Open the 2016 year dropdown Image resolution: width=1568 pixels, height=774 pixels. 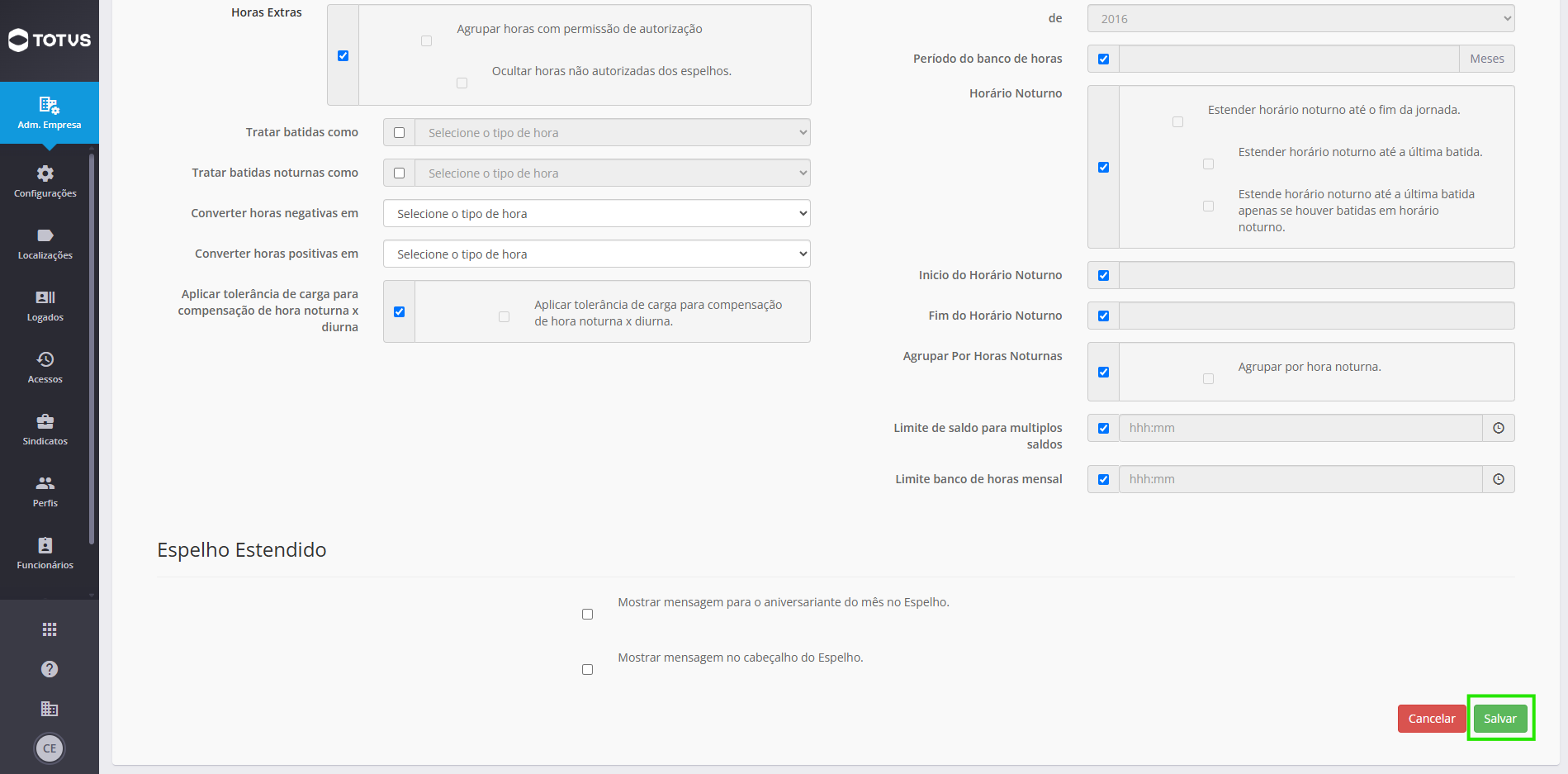(x=1301, y=18)
